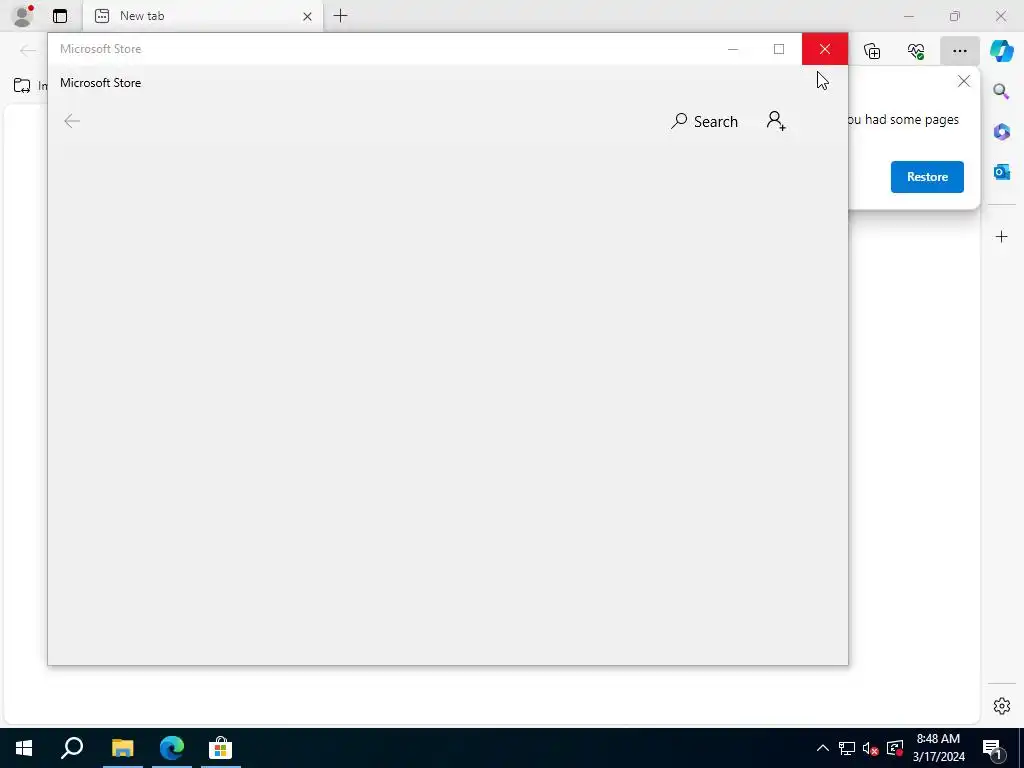The image size is (1024, 768).
Task: Switch to Microsoft Store on taskbar
Action: pyautogui.click(x=221, y=748)
